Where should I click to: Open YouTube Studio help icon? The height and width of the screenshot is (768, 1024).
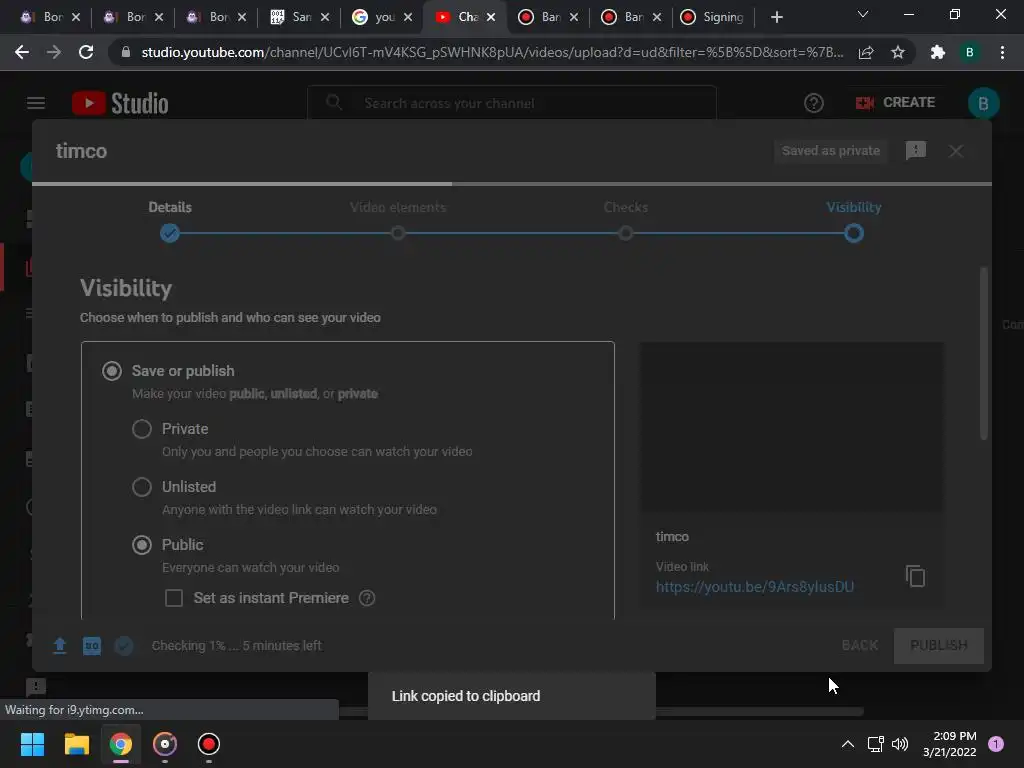point(814,103)
